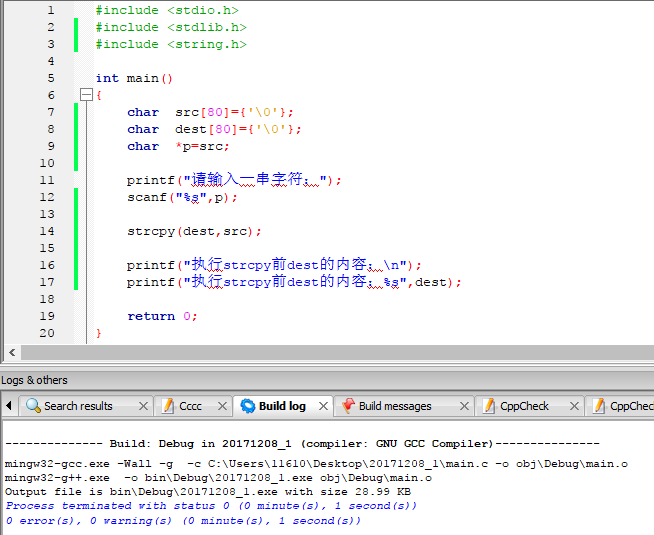Click line number 5 in the gutter
The width and height of the screenshot is (654, 535).
(x=51, y=78)
